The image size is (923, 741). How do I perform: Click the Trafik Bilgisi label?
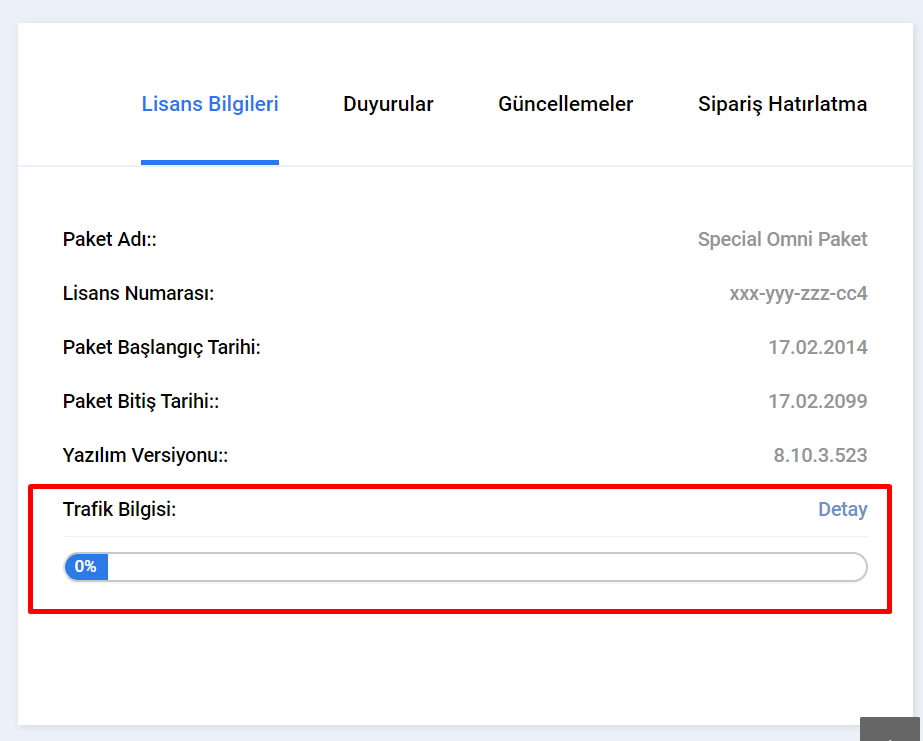[119, 510]
